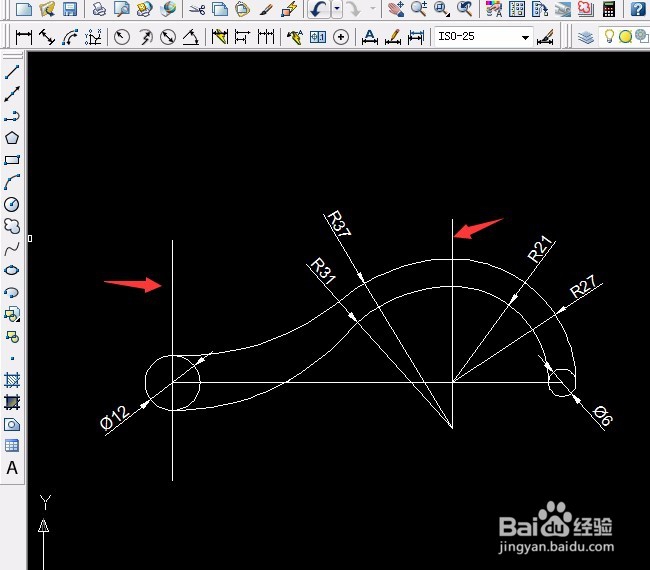Open the Properties palette icon
This screenshot has width=650, height=570.
click(494, 8)
